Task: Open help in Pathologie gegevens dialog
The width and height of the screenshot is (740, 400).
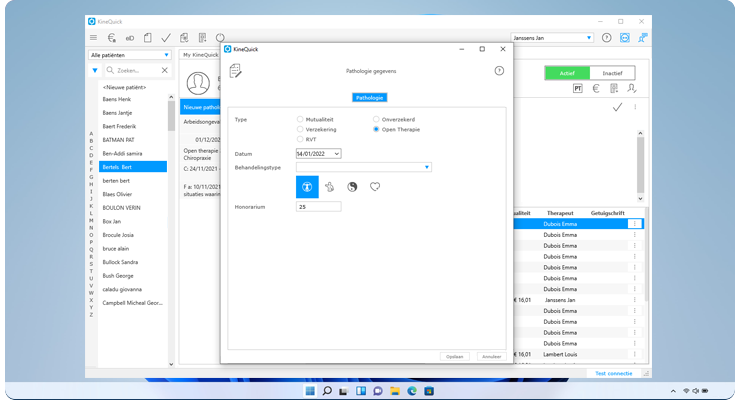Action: (499, 71)
